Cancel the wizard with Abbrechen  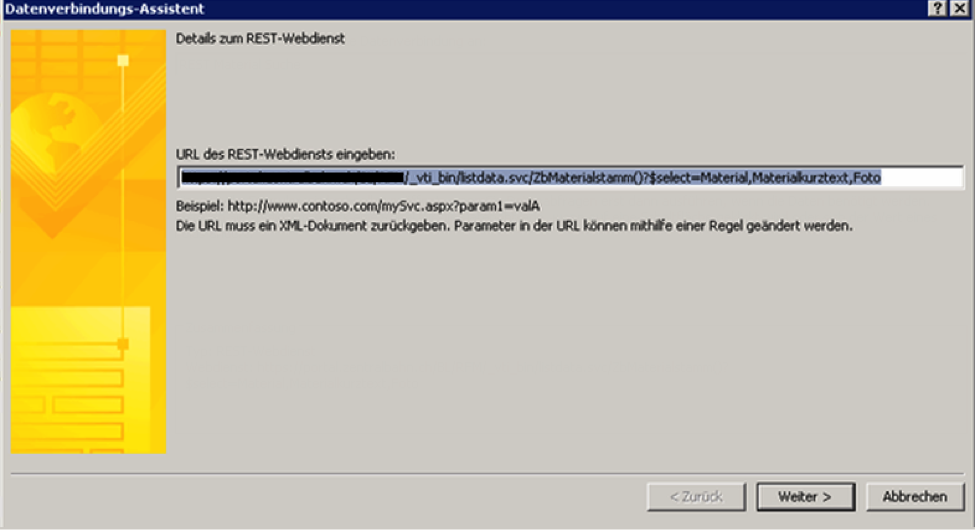[915, 496]
